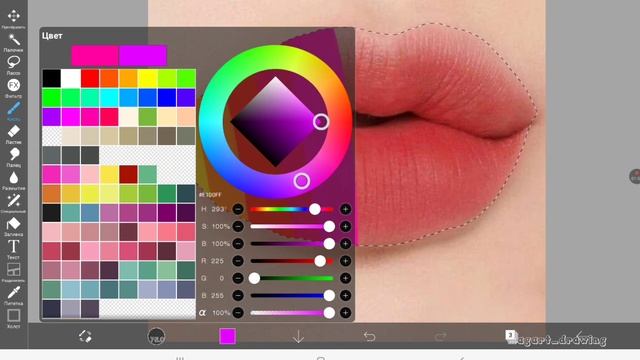Undo the last action
Image resolution: width=640 pixels, height=360 pixels.
[x=369, y=336]
